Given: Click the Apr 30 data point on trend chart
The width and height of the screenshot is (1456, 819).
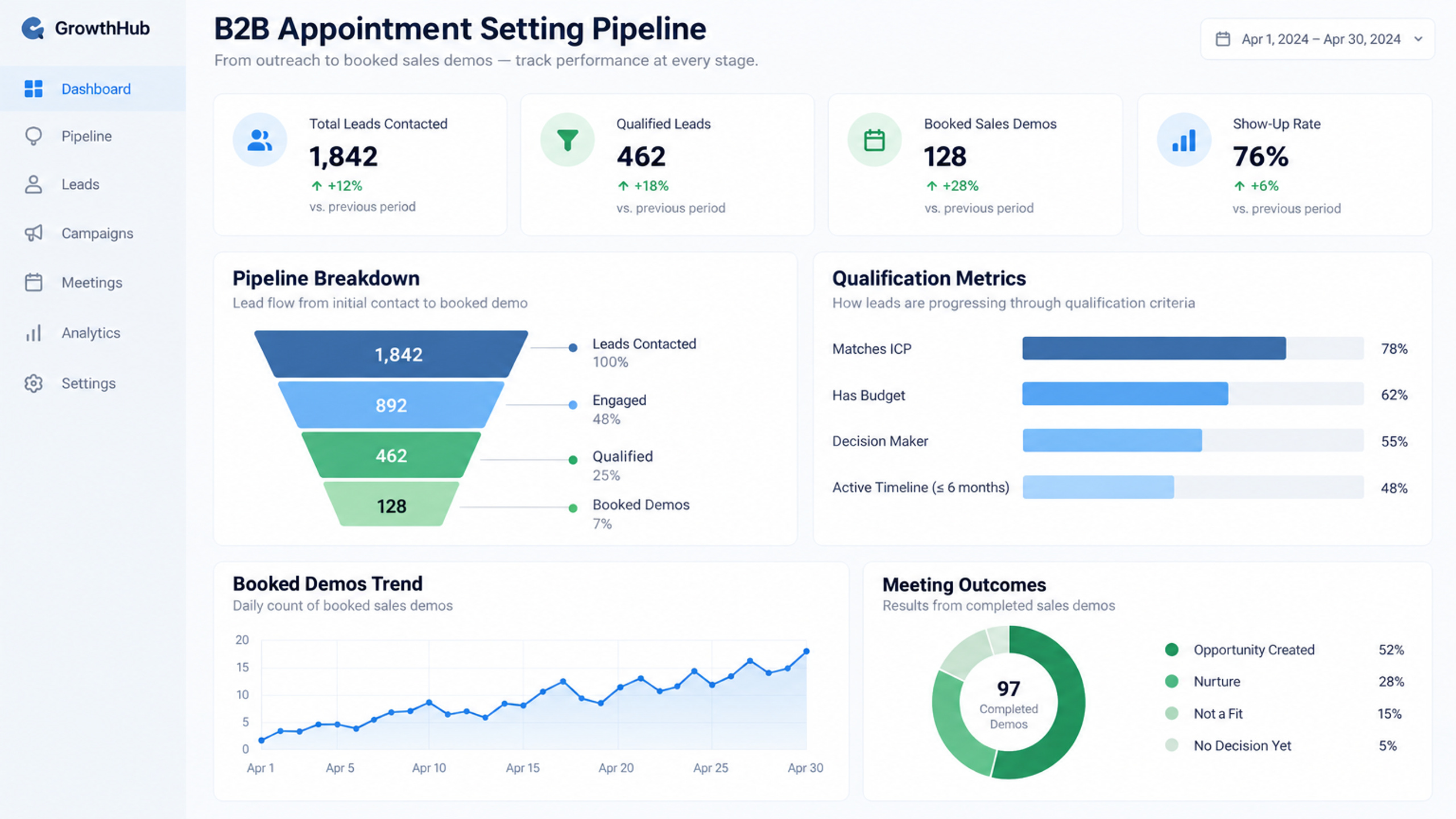Looking at the screenshot, I should coord(806,651).
